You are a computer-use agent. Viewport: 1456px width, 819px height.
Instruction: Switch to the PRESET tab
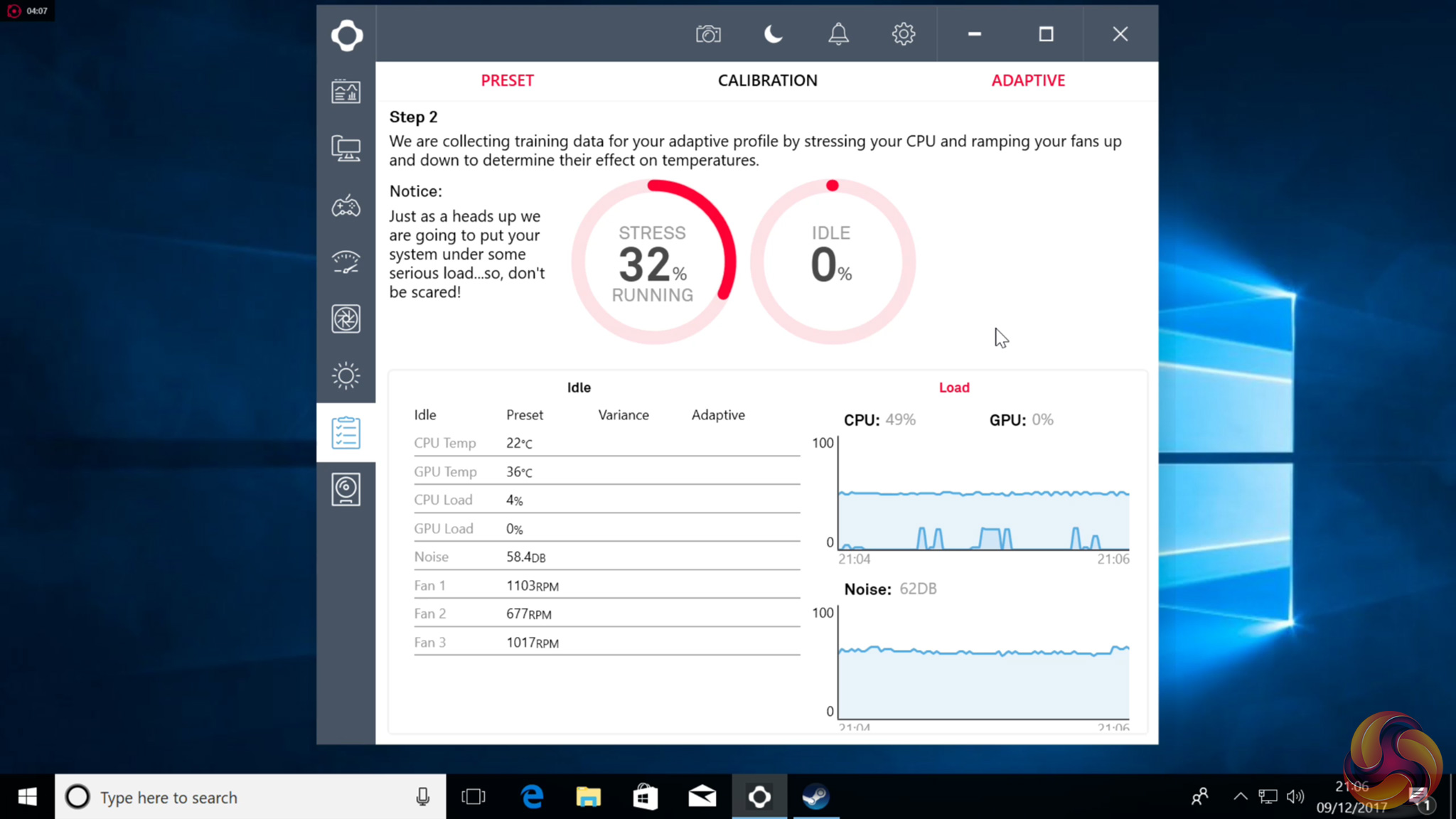pos(507,80)
